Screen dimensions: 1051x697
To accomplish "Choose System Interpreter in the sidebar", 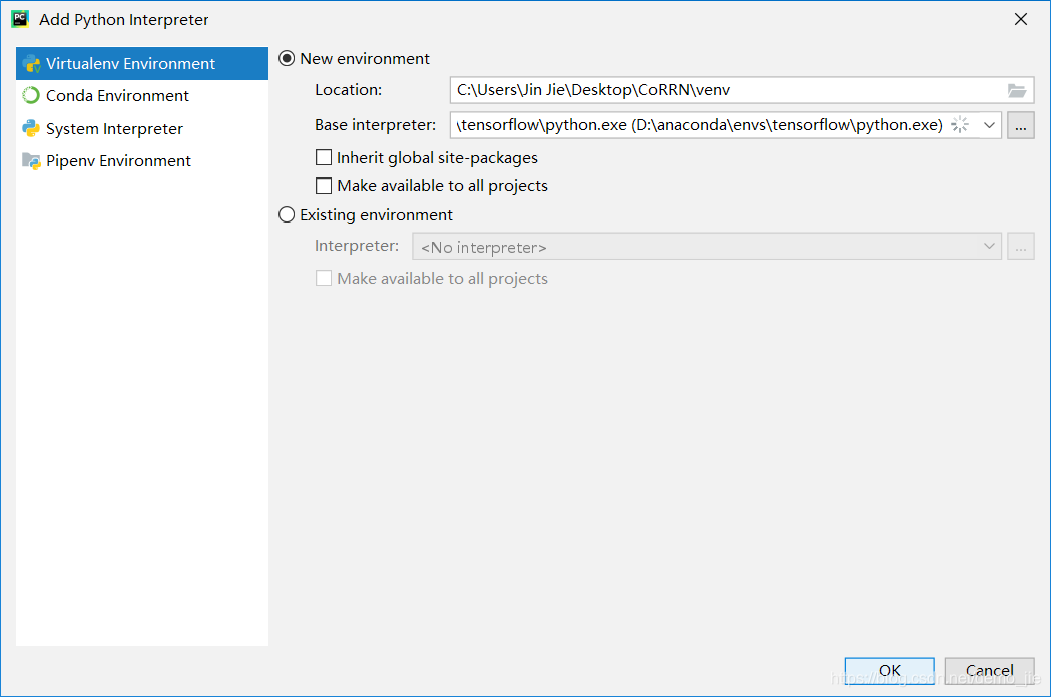I will [x=142, y=128].
